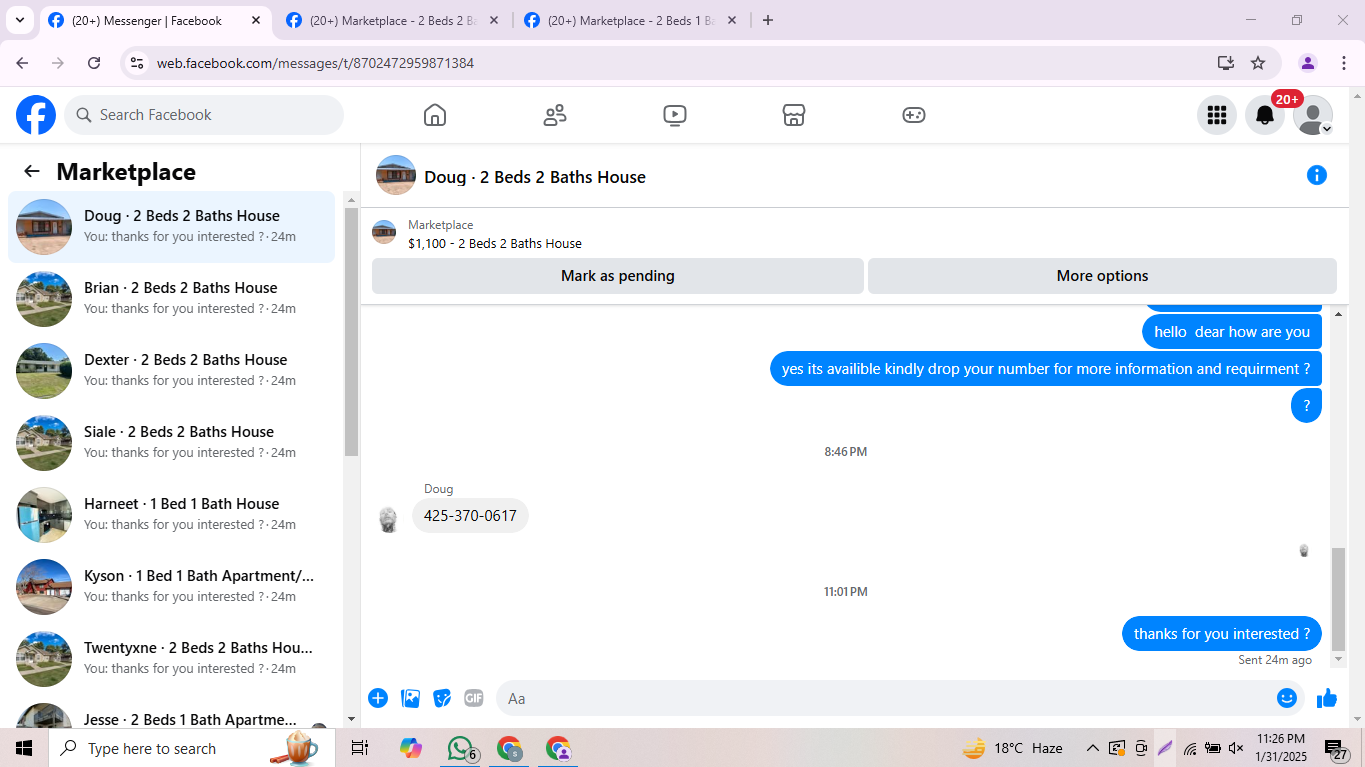Go back using the Marketplace back arrow
Screen dimensions: 1365x767
(32, 171)
